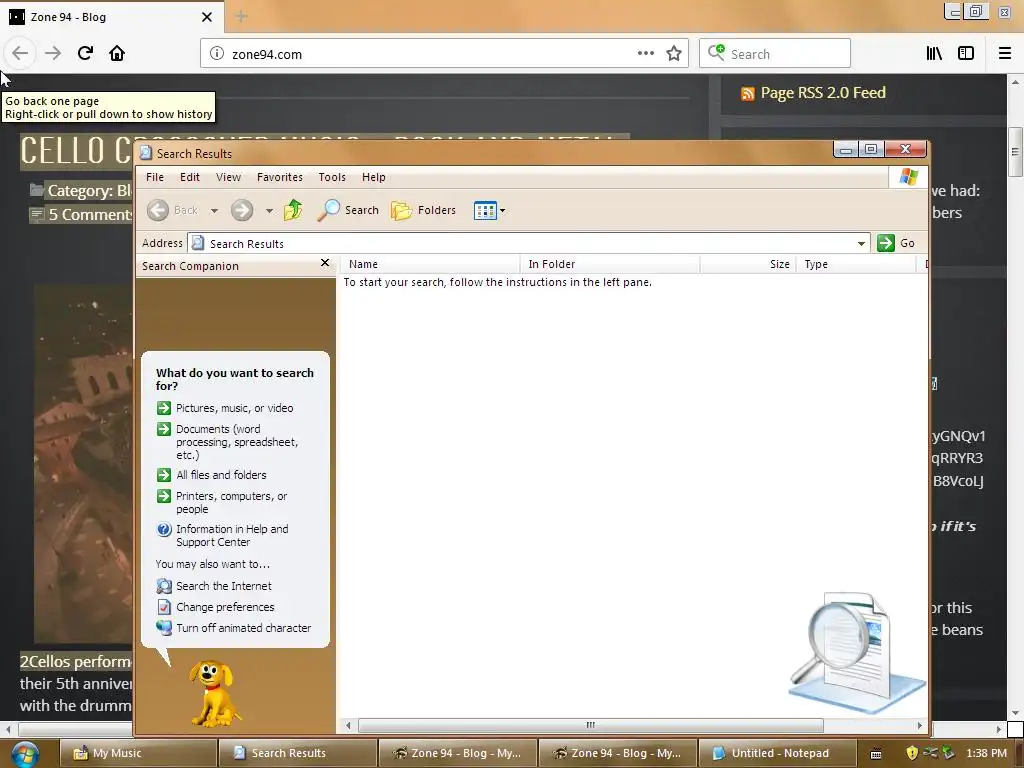Open Information in Help and Support Center
1024x768 pixels.
point(232,536)
